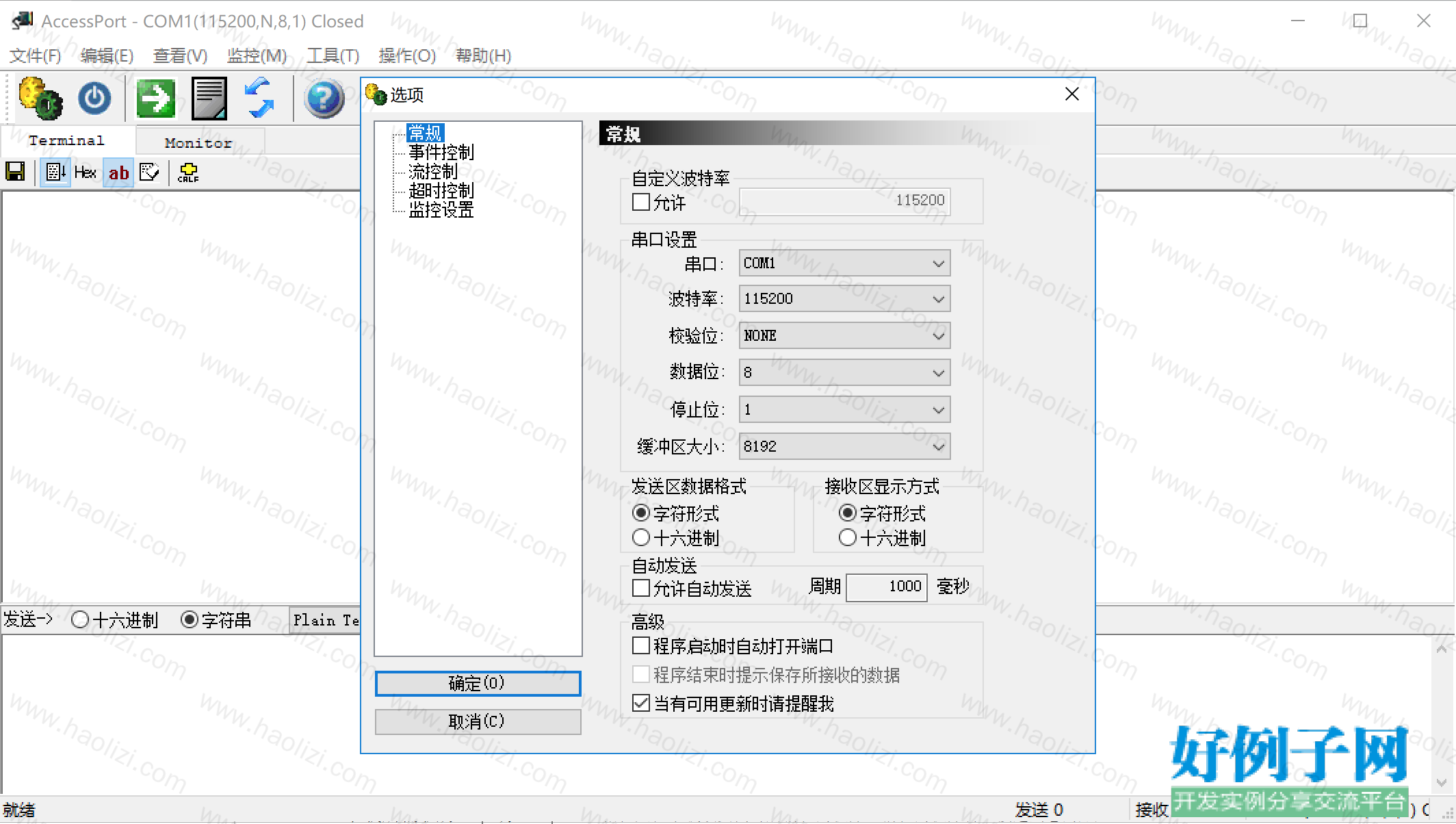Click the CRLF toolbar icon
1456x824 pixels.
tap(187, 172)
